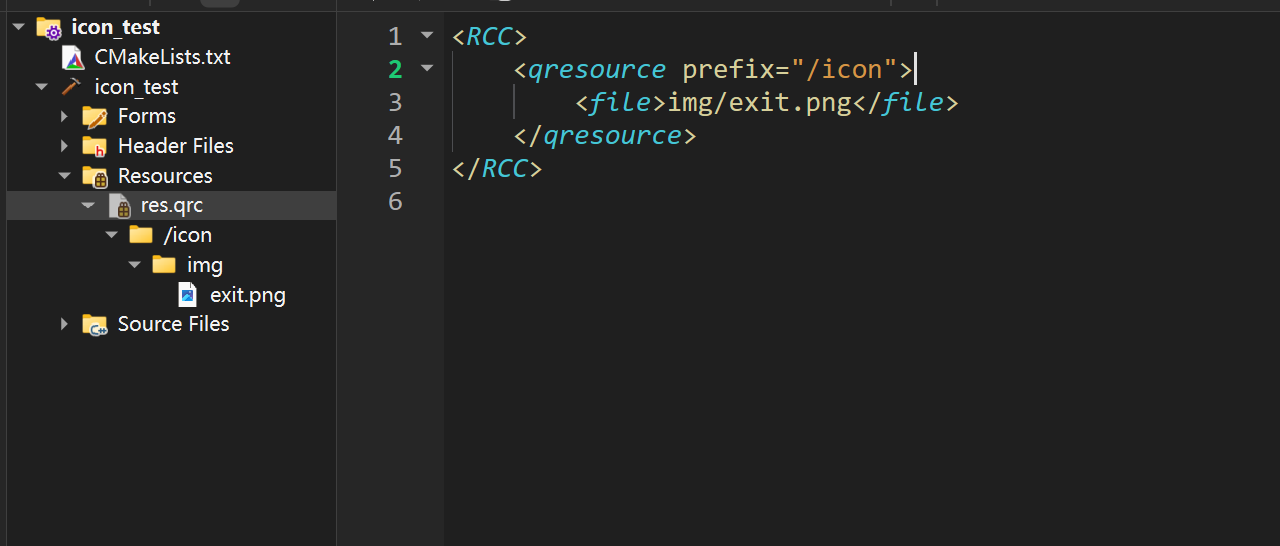Click the hammer icon of icon_test target

pyautogui.click(x=71, y=87)
